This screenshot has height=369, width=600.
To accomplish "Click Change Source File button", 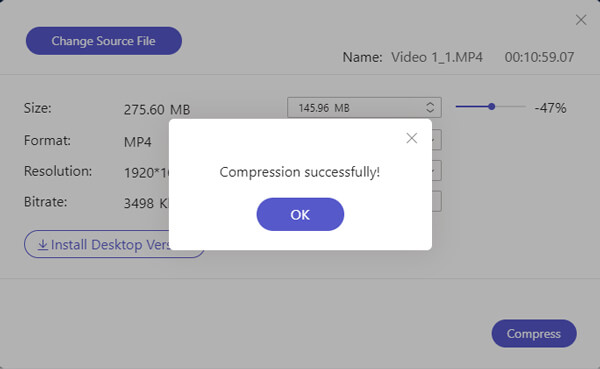I will [104, 41].
